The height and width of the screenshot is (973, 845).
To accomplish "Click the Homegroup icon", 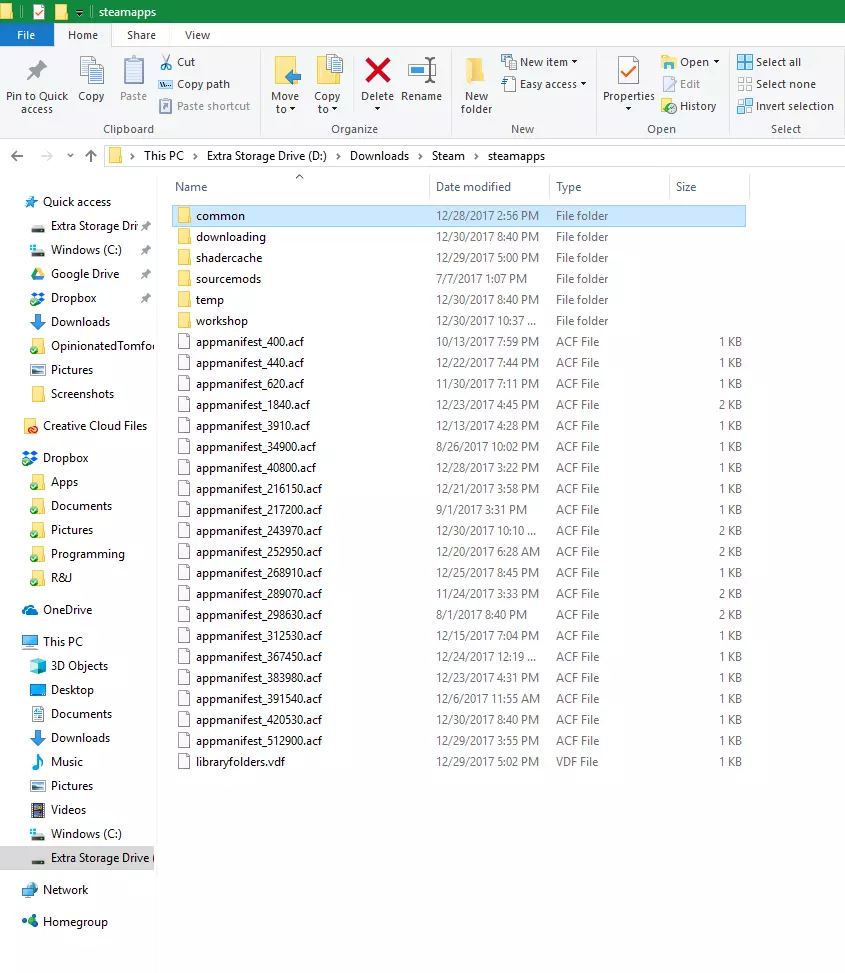I will (30, 921).
